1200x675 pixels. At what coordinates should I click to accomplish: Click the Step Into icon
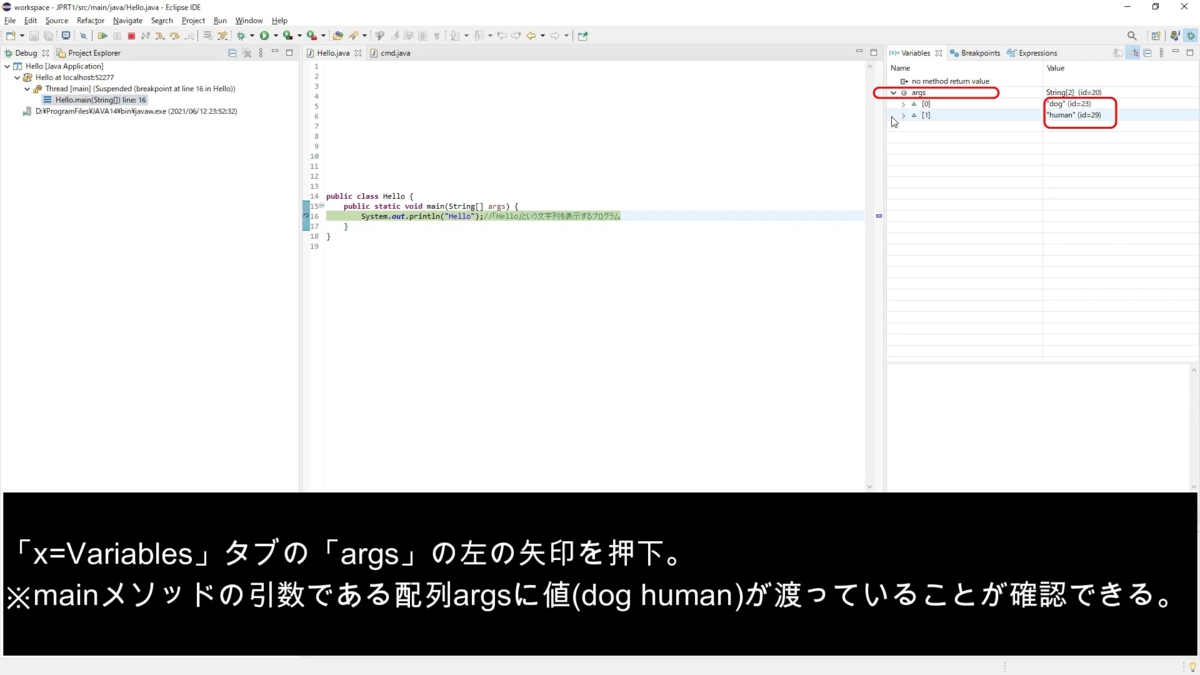tap(159, 36)
